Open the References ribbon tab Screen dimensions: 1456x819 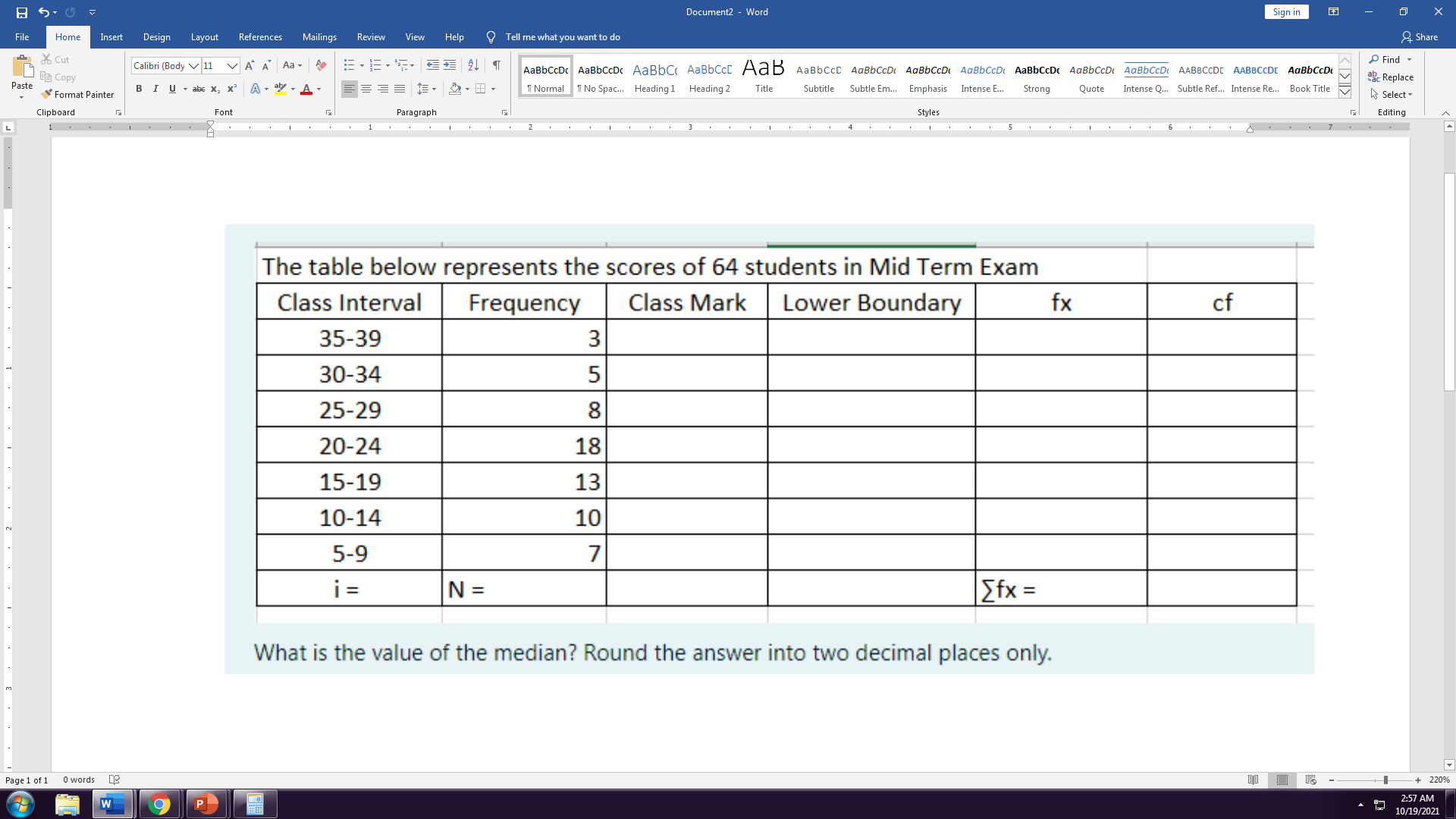click(260, 36)
